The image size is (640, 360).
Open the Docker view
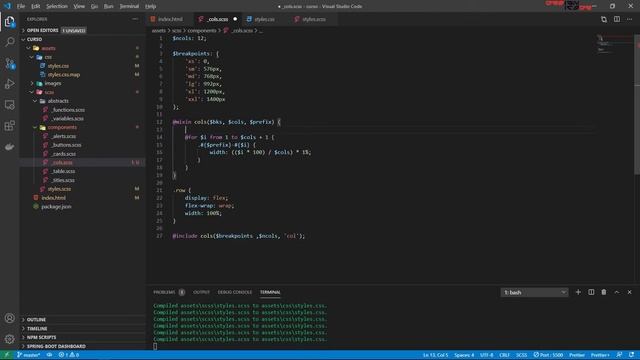point(9,147)
